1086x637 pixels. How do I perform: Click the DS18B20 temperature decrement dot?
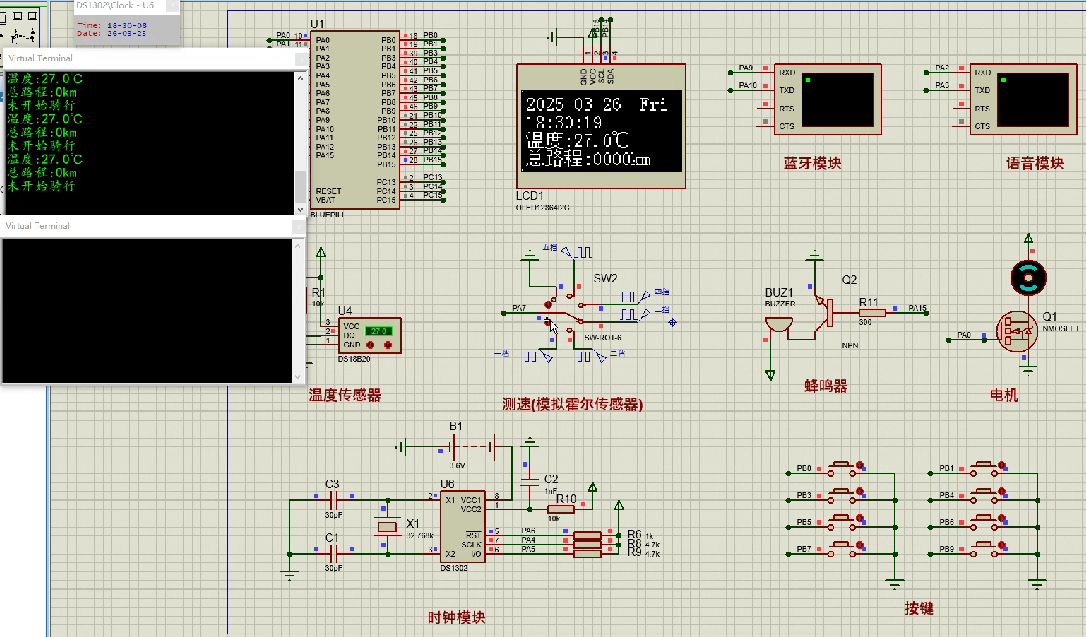[x=372, y=345]
